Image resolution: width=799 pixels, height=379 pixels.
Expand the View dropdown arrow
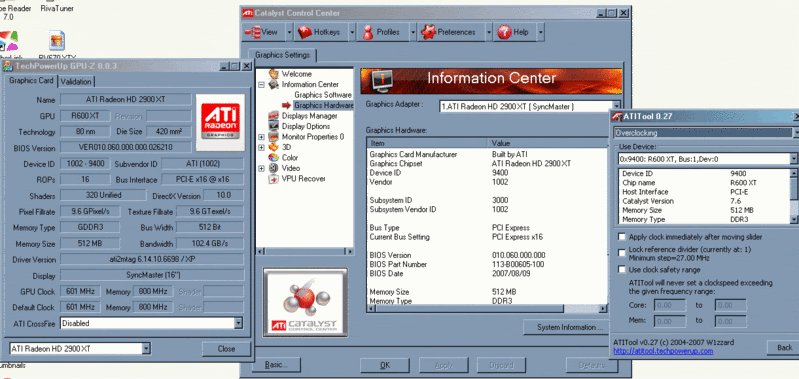(x=289, y=32)
